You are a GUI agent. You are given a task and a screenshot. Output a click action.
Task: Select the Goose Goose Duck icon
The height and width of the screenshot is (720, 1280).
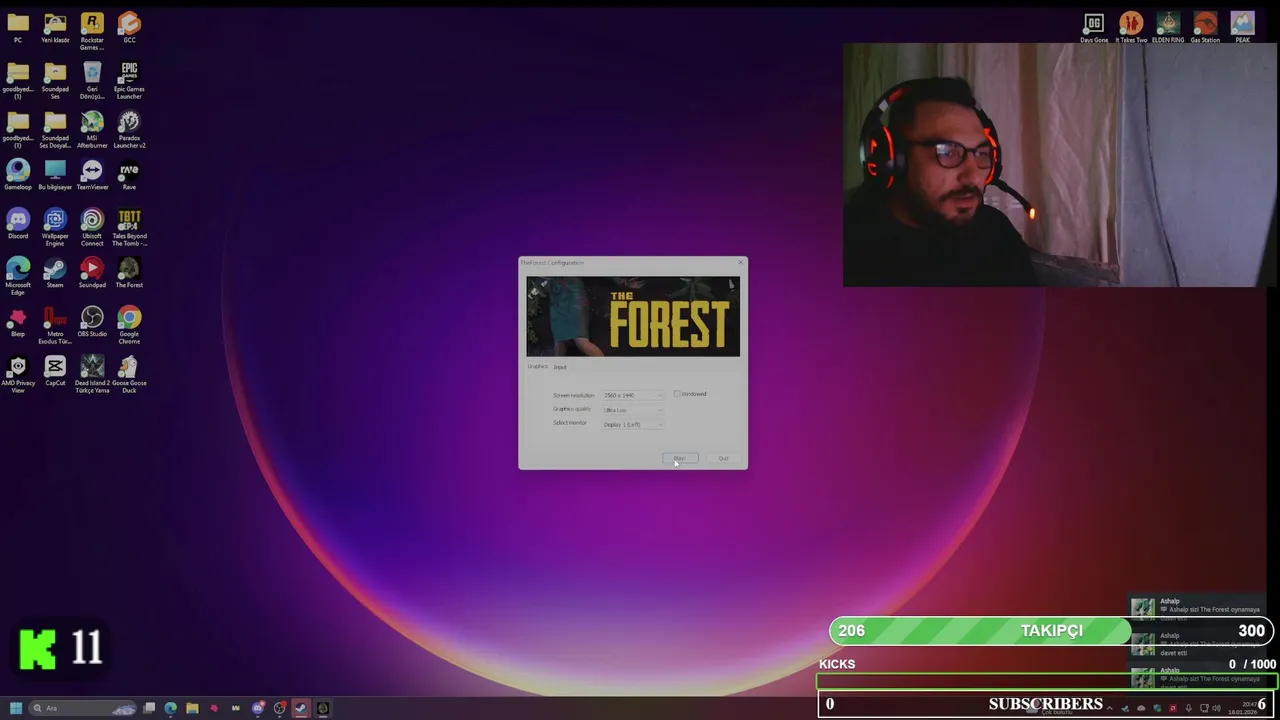click(x=129, y=374)
